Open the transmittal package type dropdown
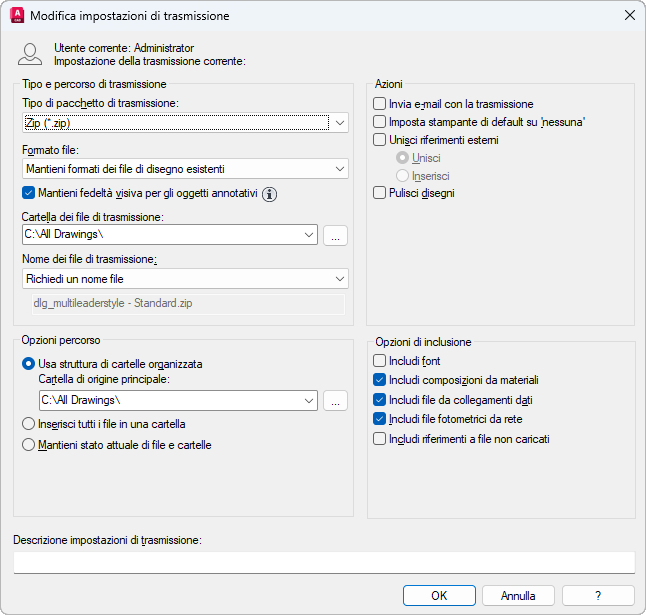 [341, 123]
